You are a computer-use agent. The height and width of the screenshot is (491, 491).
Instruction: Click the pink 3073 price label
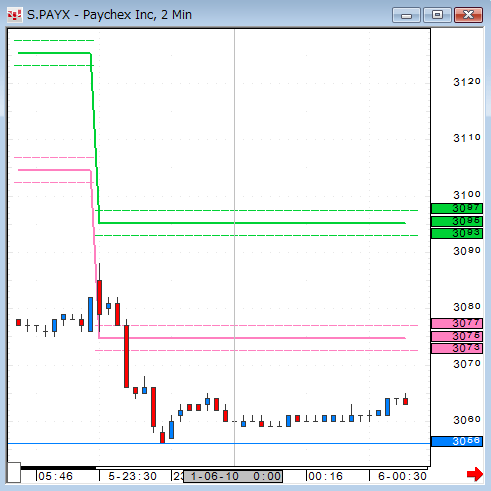pos(457,349)
